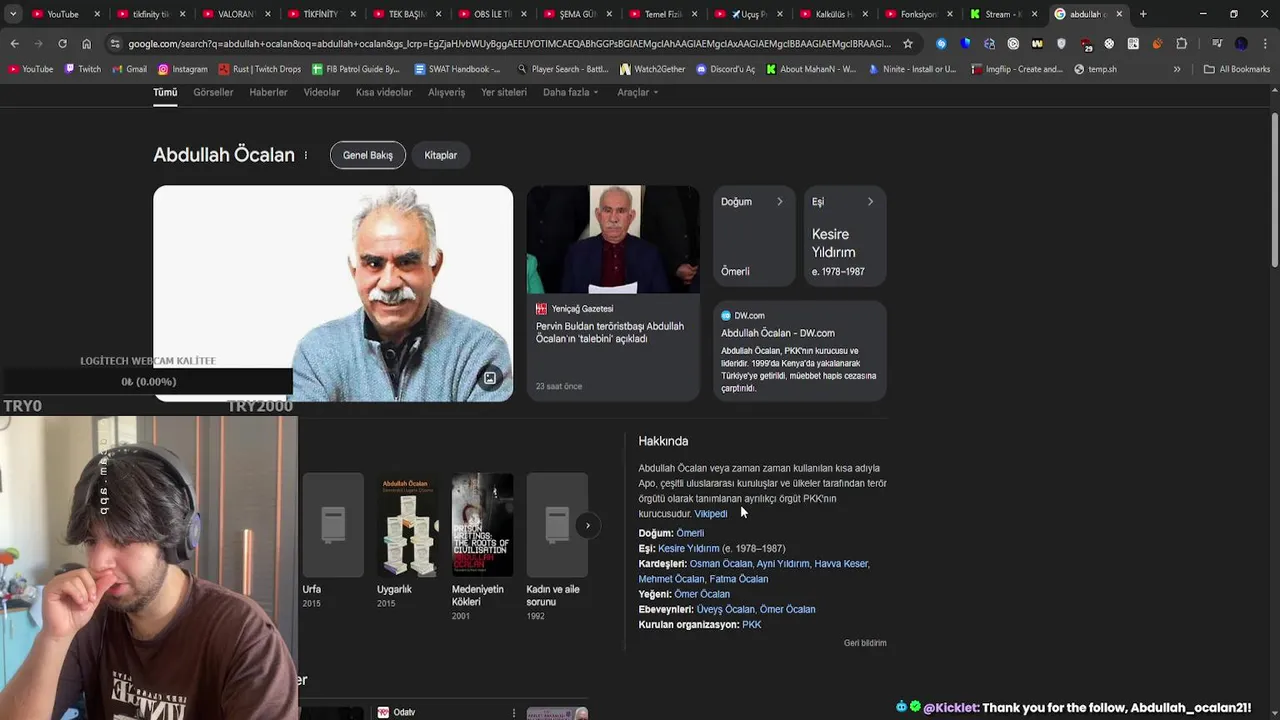The width and height of the screenshot is (1280, 720).
Task: Switch to the Stream browser tab
Action: pyautogui.click(x=1003, y=14)
